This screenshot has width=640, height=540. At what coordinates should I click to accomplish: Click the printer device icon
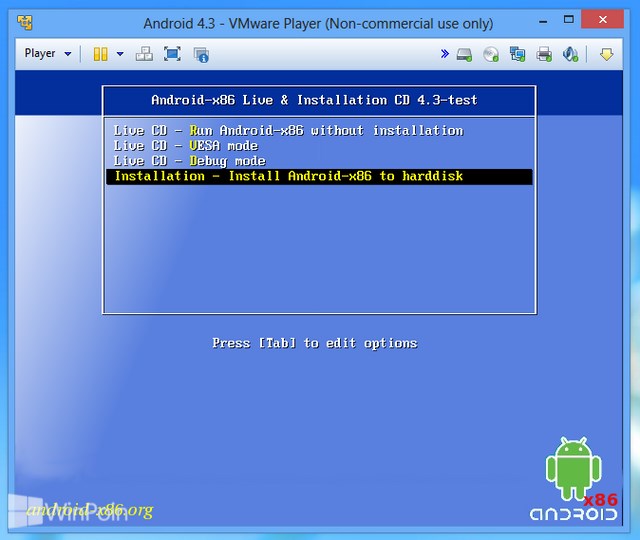point(544,54)
